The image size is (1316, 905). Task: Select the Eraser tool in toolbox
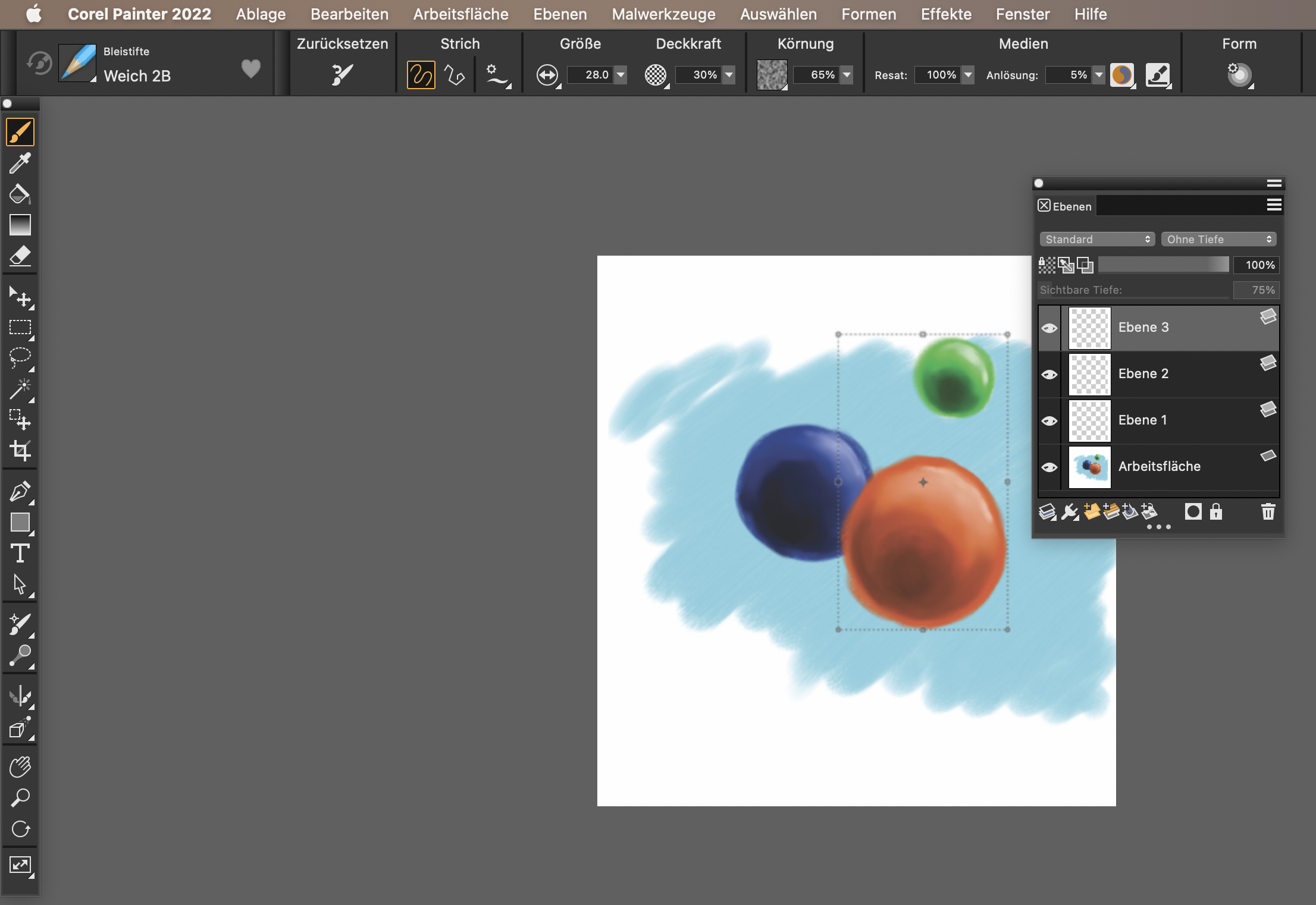click(x=20, y=256)
